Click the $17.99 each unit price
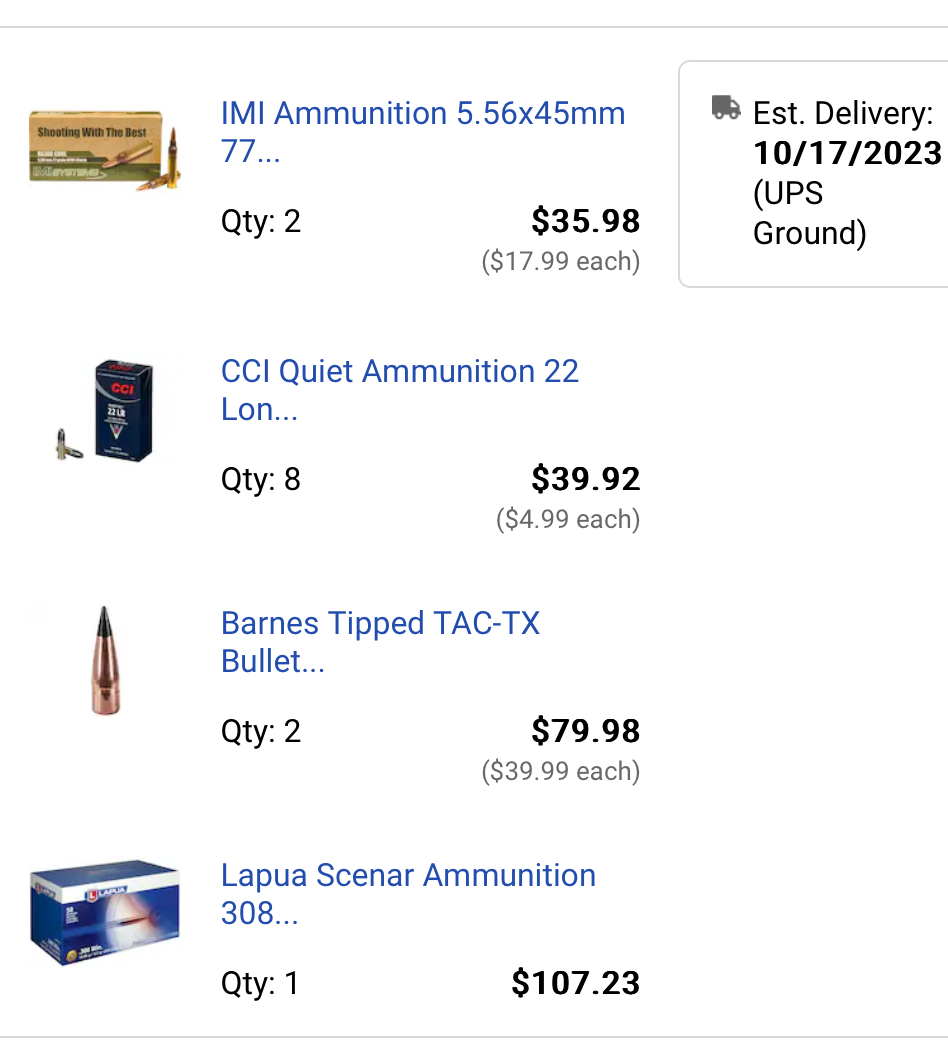 (560, 261)
